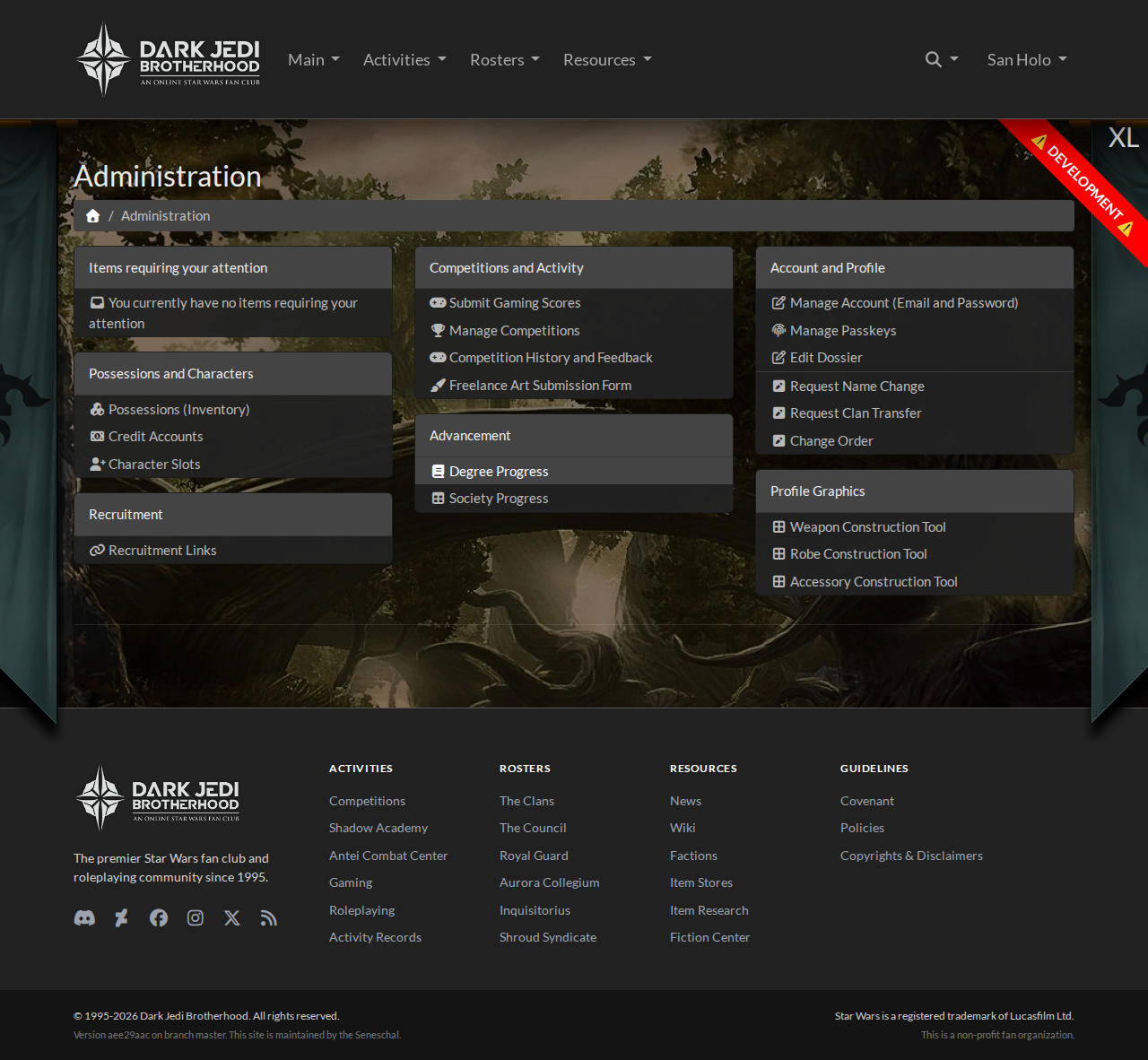Go to Request Clan Transfer
The image size is (1148, 1060).
click(x=855, y=413)
